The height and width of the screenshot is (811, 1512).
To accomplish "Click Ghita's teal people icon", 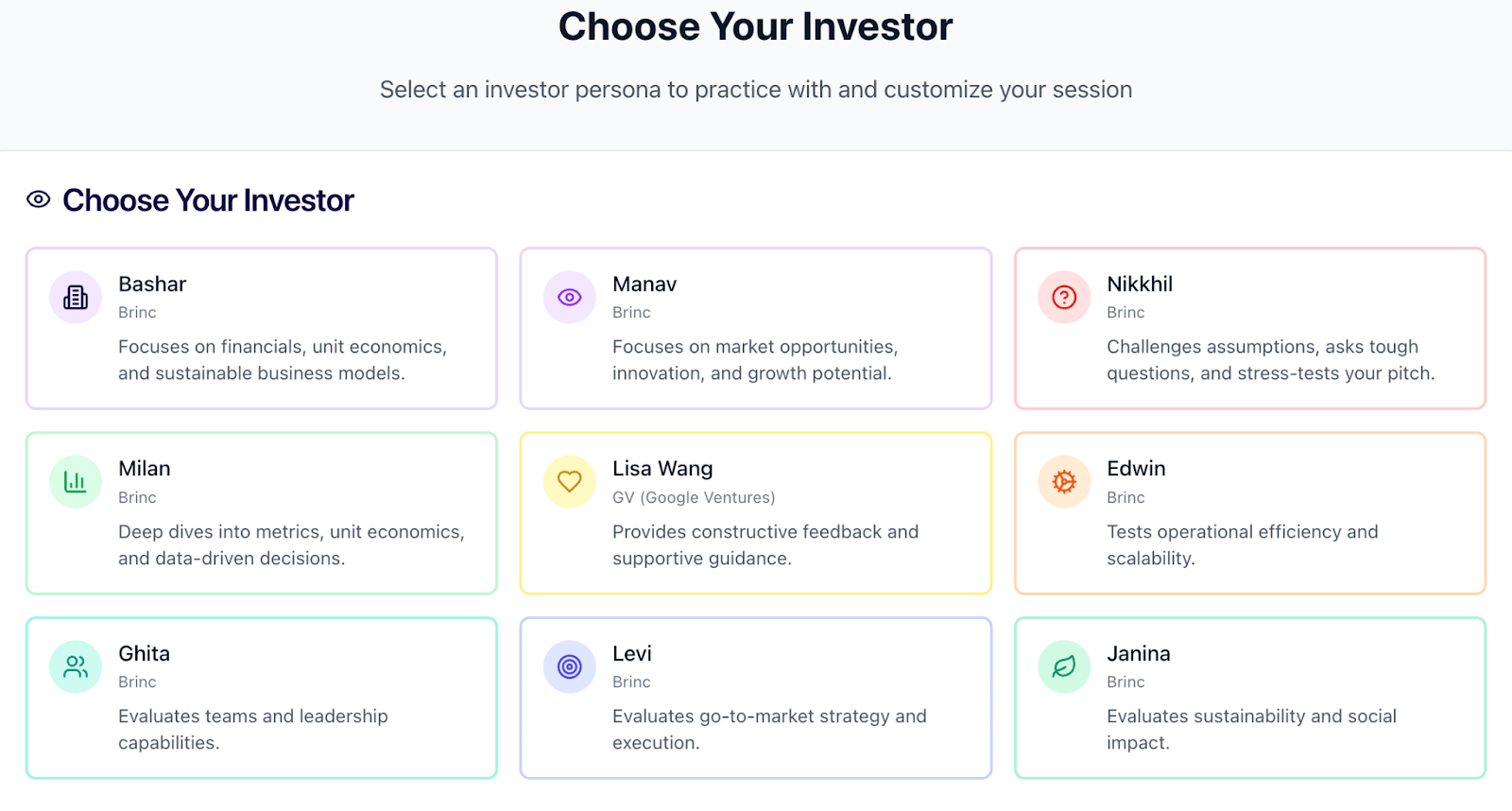I will [x=76, y=667].
